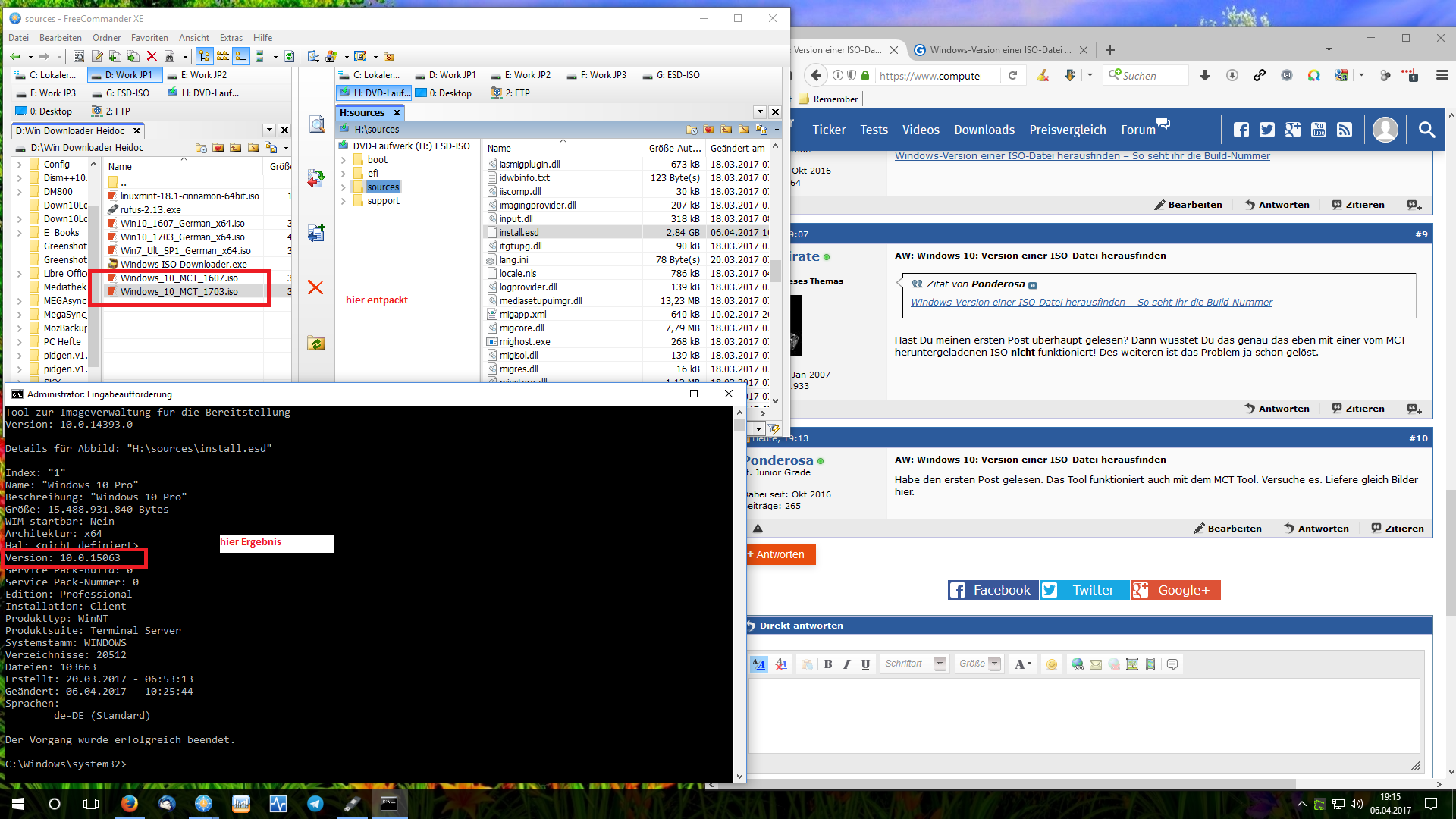Open Telegram from the taskbar

[x=315, y=804]
